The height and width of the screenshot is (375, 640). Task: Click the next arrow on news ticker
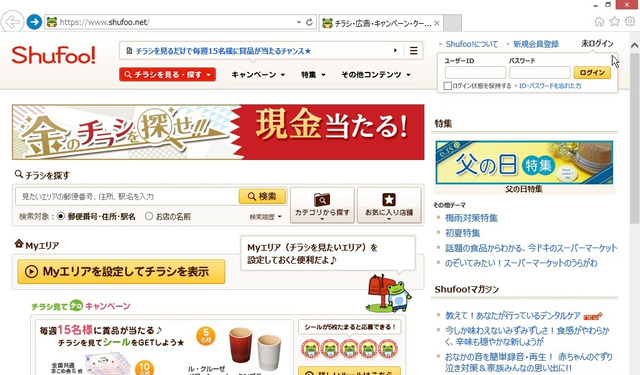coord(395,51)
